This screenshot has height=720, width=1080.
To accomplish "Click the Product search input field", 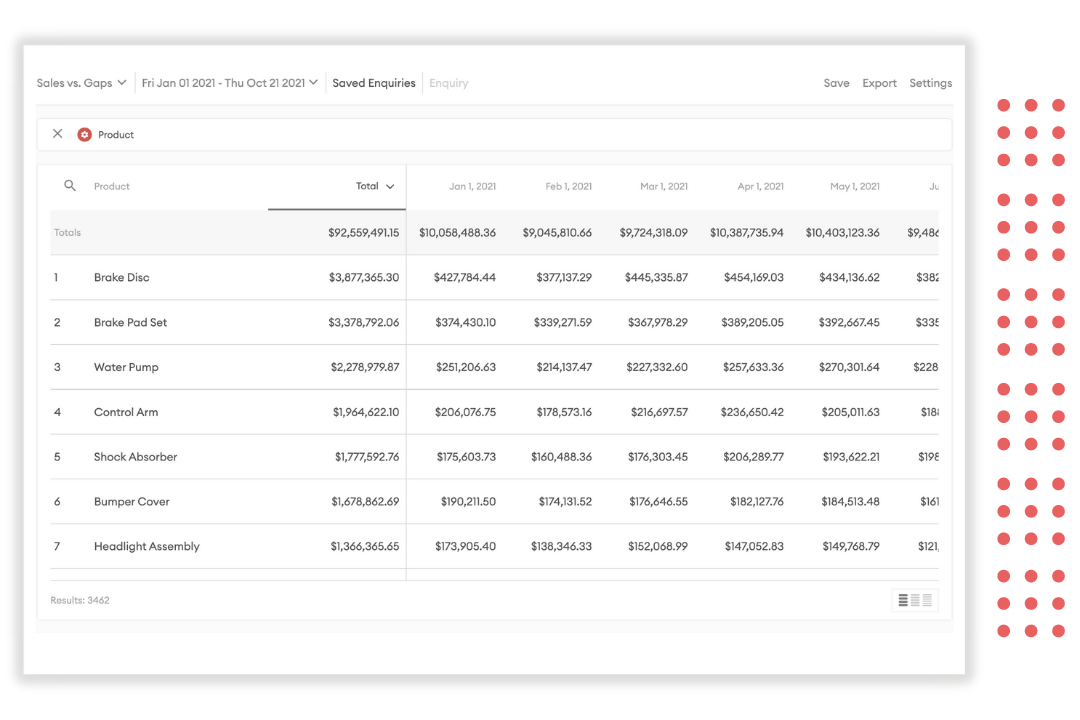I will point(150,186).
